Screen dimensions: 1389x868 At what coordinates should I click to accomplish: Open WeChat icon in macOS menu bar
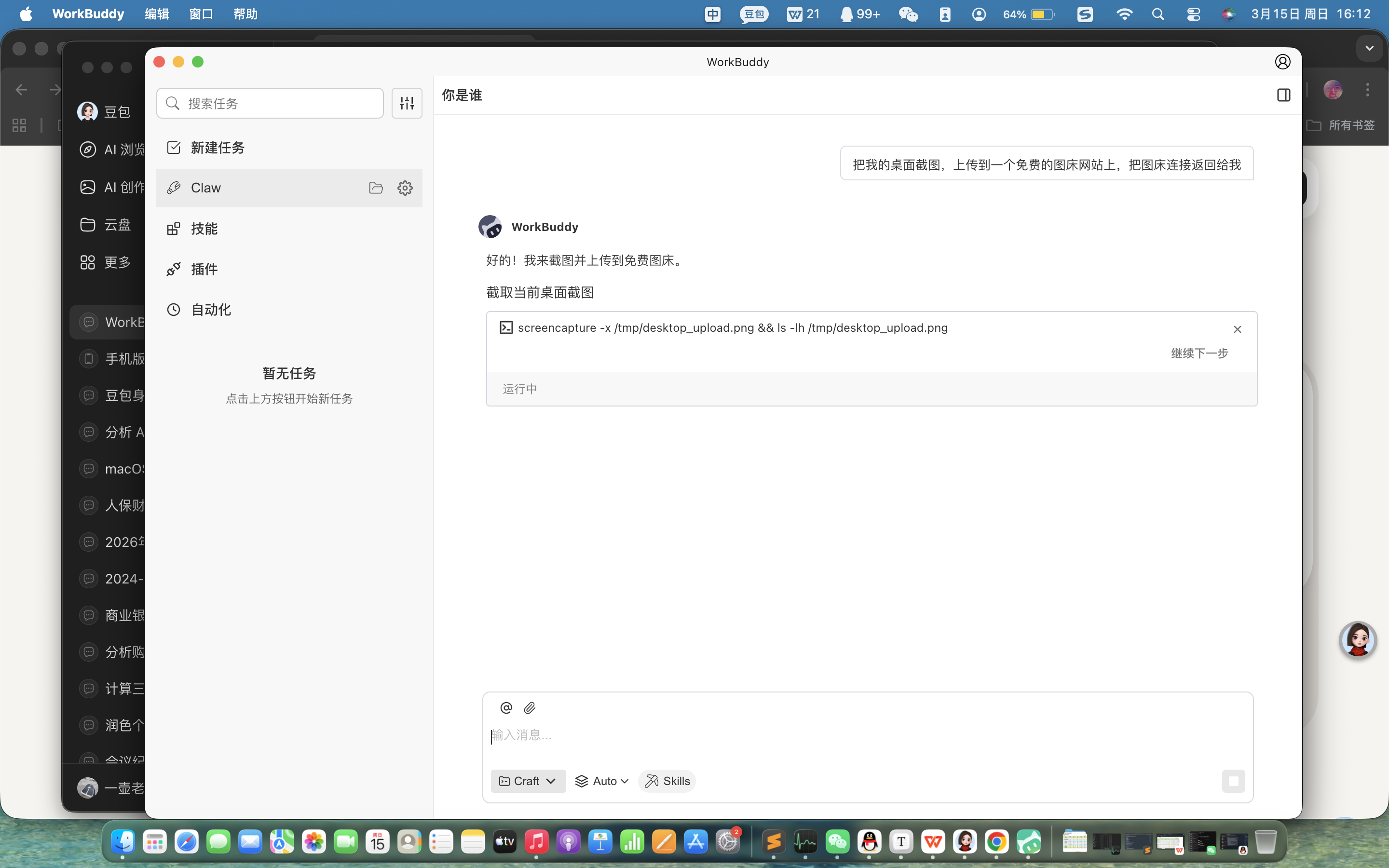908,14
